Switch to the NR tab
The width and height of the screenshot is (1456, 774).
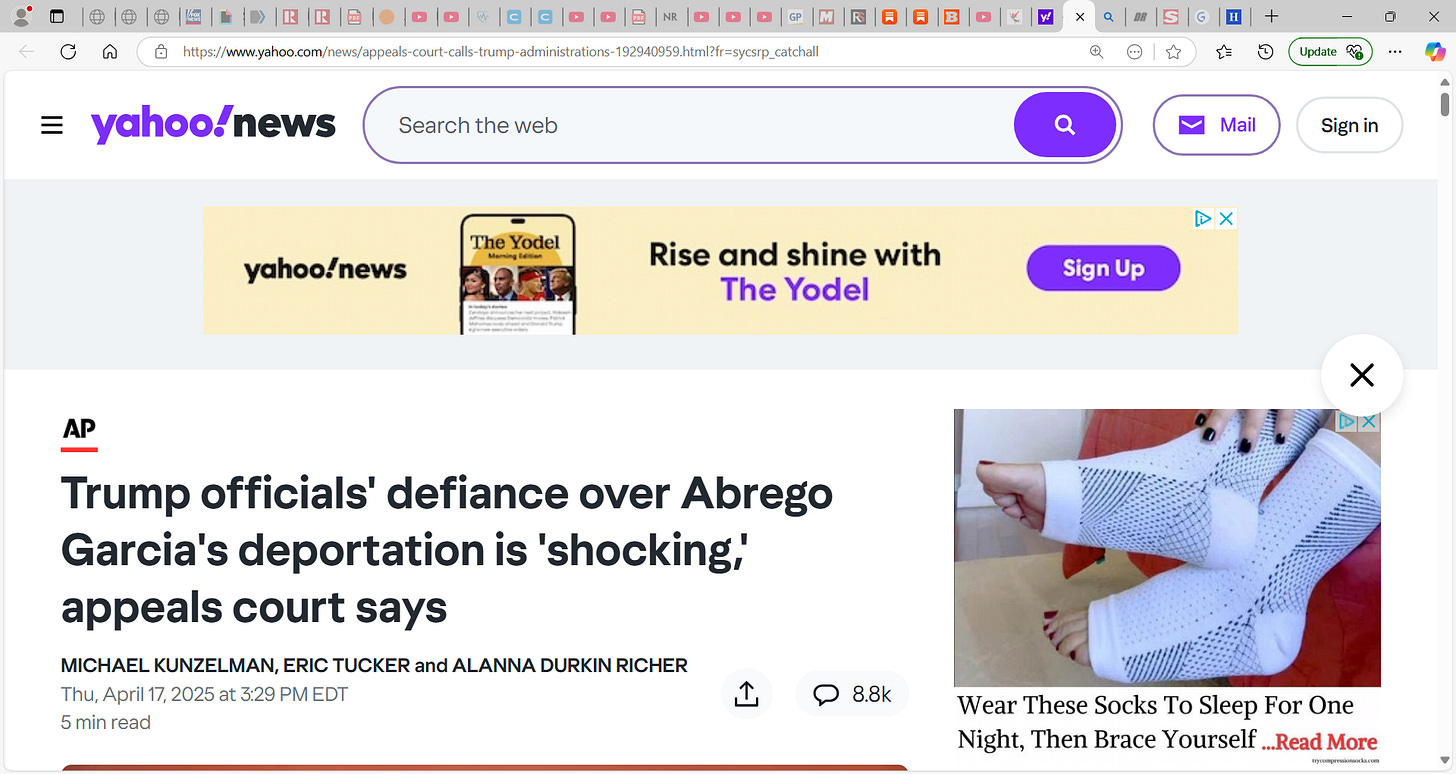click(x=669, y=17)
